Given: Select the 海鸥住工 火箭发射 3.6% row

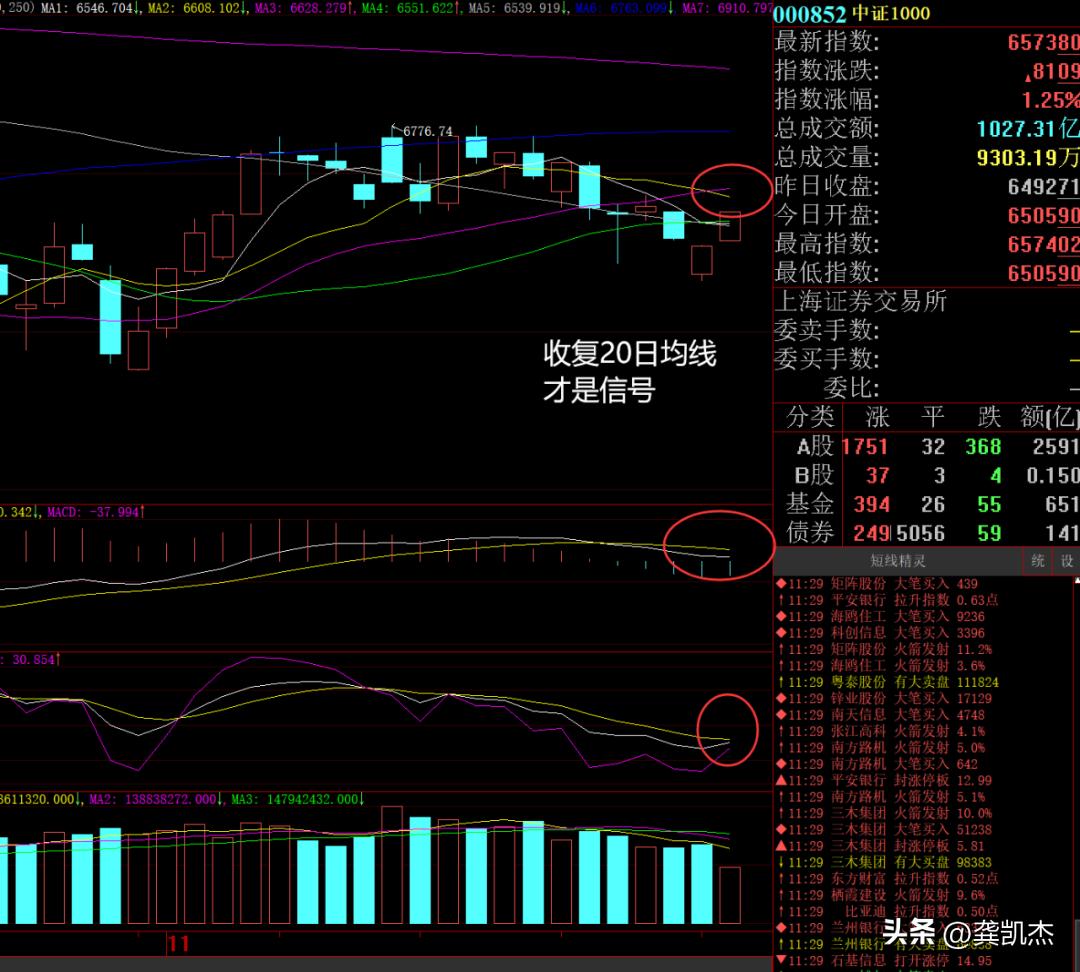Looking at the screenshot, I should point(881,665).
